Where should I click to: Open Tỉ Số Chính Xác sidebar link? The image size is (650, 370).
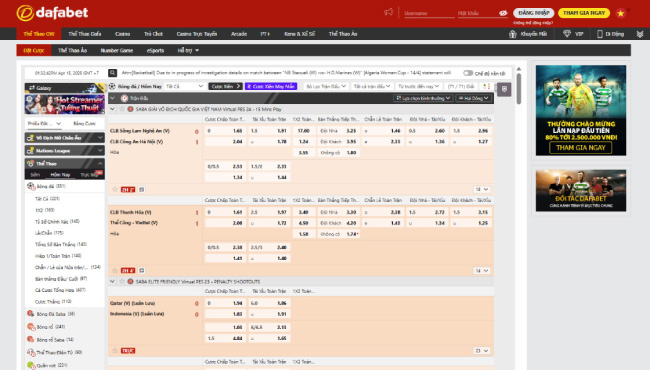[57, 222]
